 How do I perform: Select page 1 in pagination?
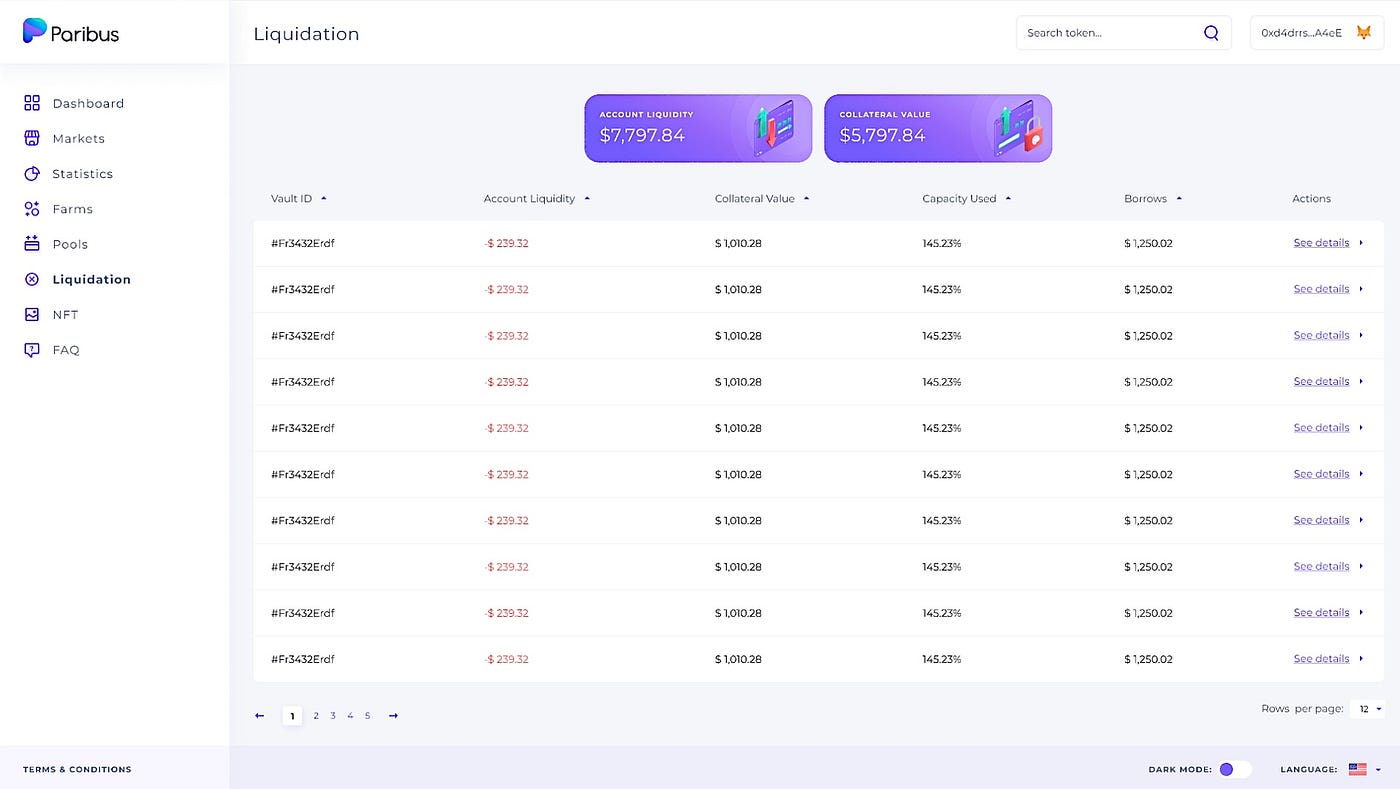click(x=292, y=716)
